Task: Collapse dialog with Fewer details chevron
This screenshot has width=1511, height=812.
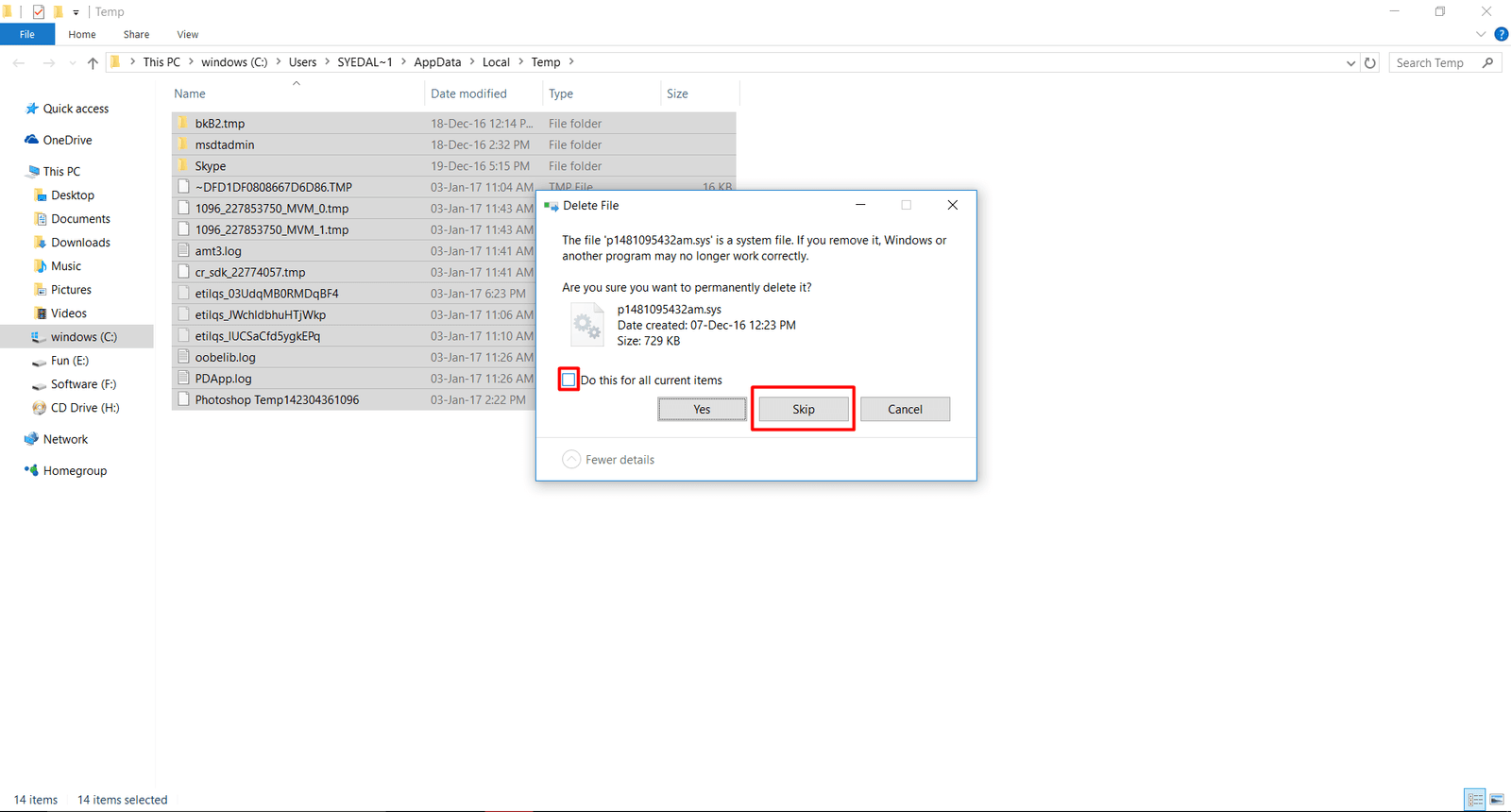Action: point(571,460)
